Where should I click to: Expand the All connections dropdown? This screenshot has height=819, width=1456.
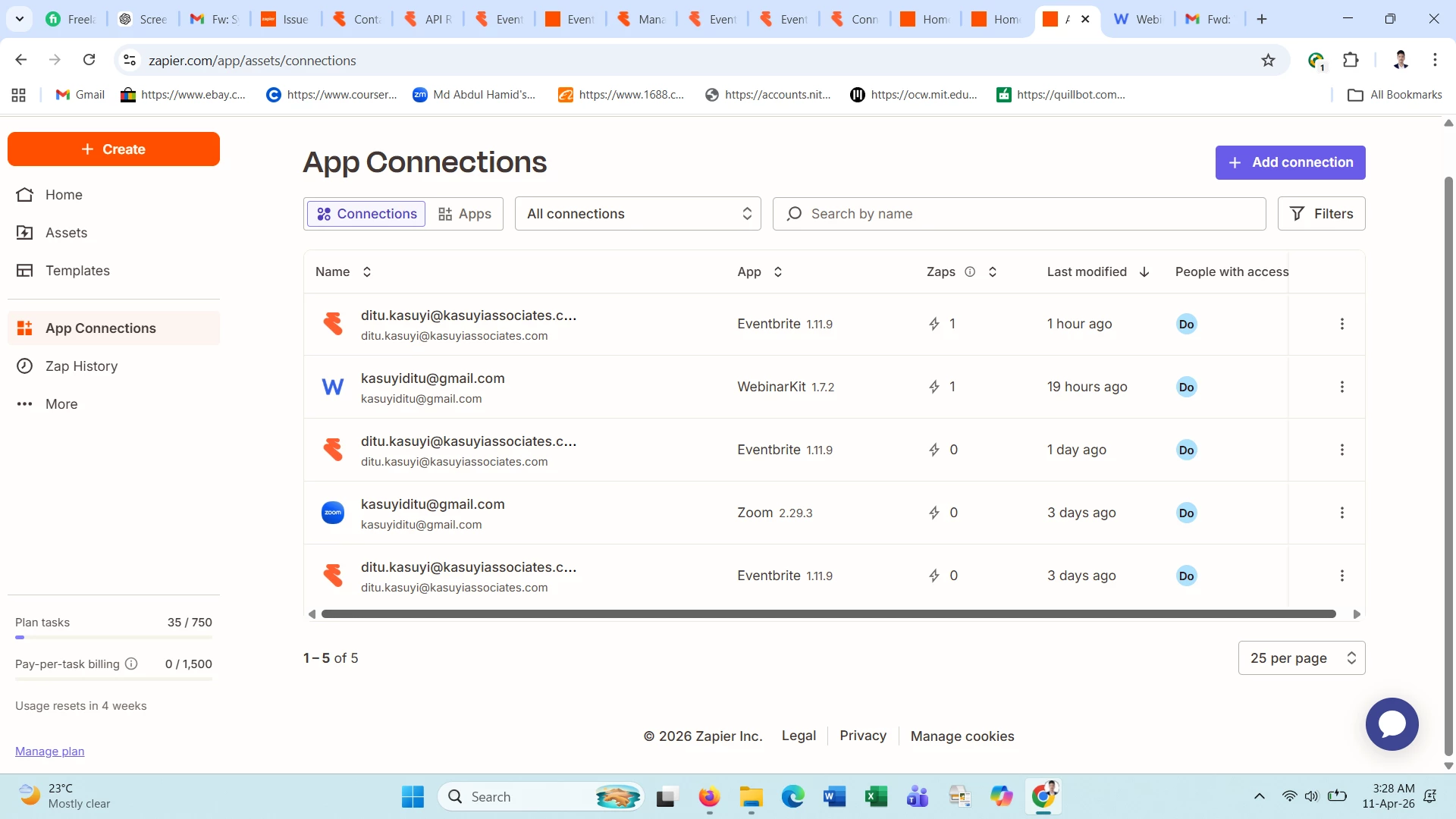(638, 214)
